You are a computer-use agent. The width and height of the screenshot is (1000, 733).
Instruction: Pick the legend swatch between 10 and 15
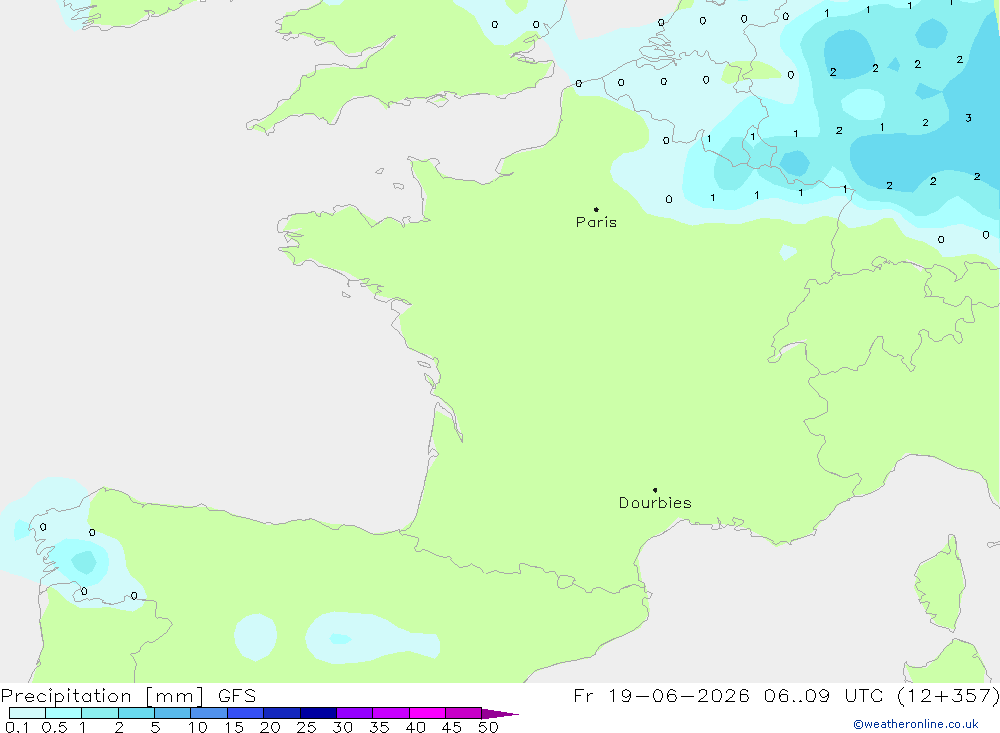pyautogui.click(x=209, y=713)
